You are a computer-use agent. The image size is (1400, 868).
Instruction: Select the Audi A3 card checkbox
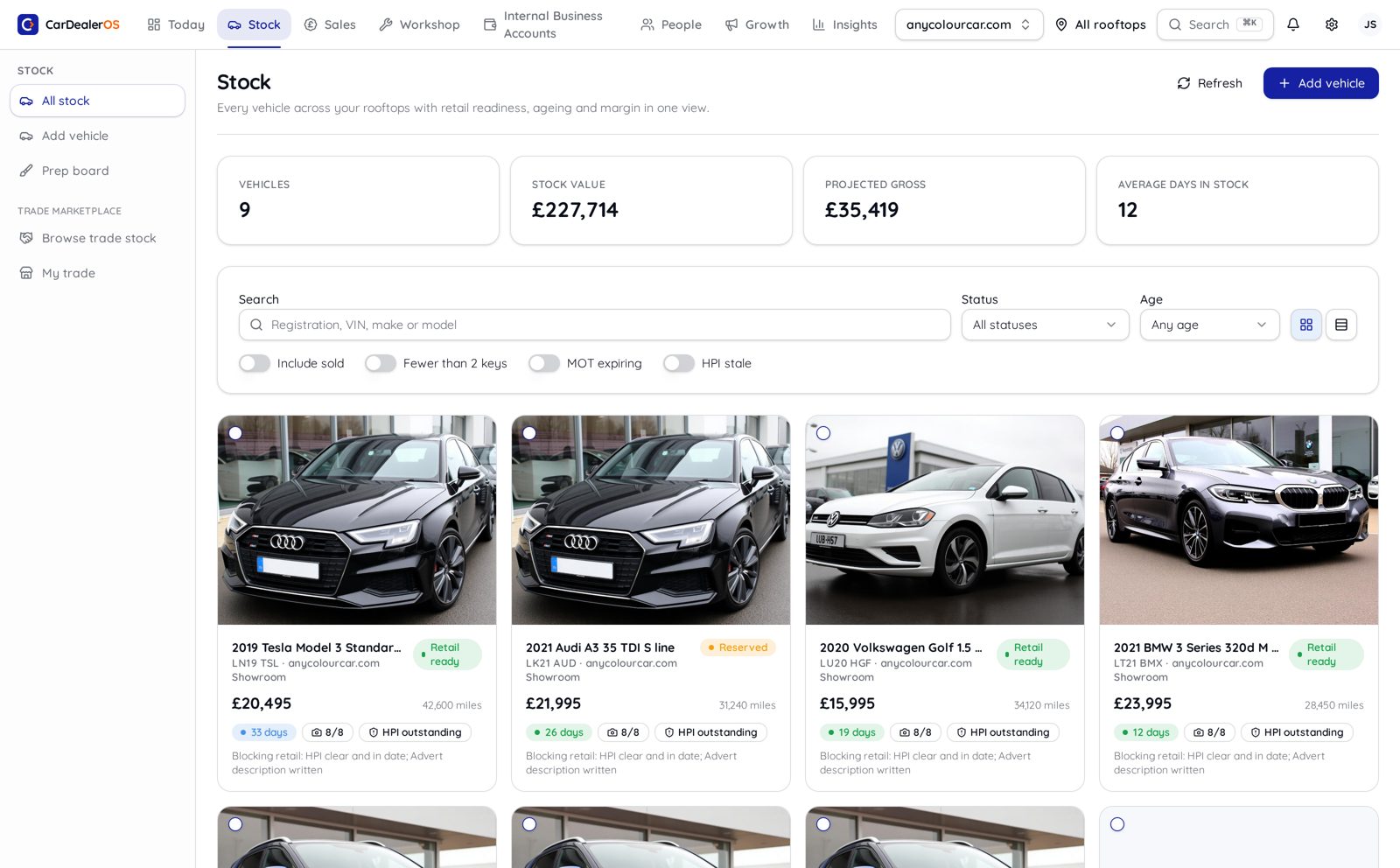click(529, 433)
